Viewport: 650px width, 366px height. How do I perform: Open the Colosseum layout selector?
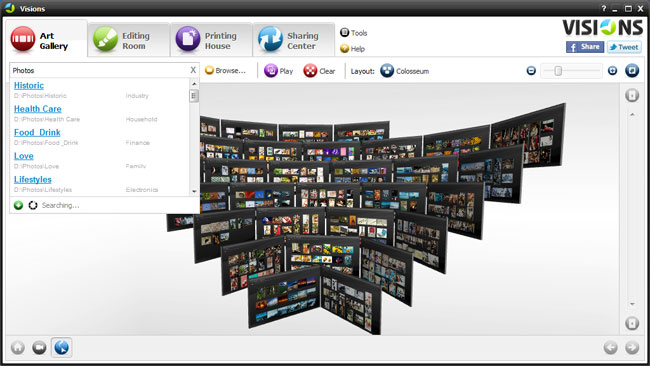(x=405, y=71)
